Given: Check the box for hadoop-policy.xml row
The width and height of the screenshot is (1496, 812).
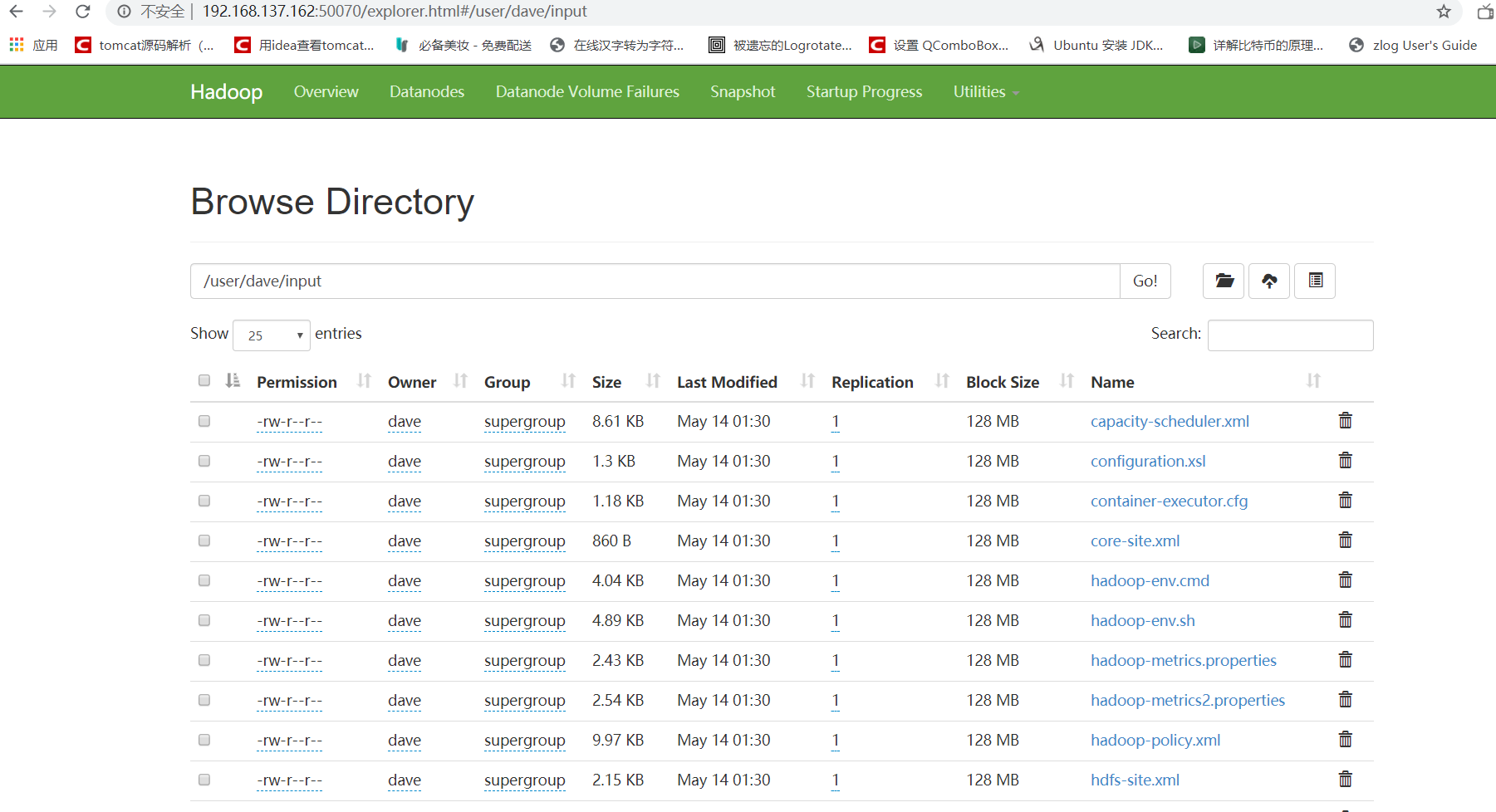Looking at the screenshot, I should [x=204, y=740].
